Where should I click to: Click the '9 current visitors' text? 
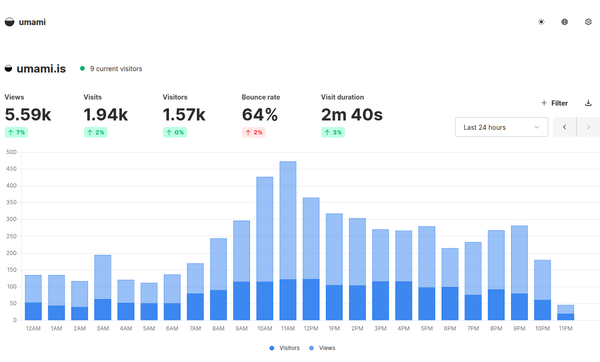click(116, 68)
